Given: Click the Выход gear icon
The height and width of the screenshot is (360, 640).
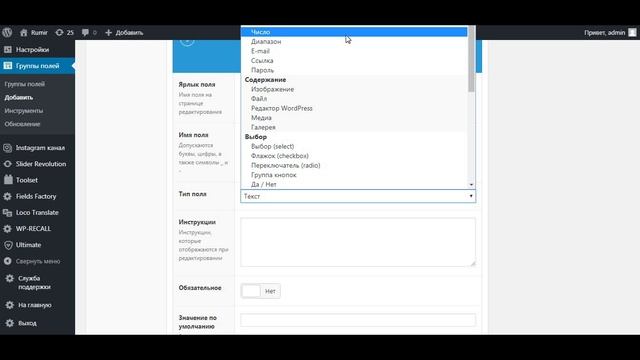Looking at the screenshot, I should tap(9, 323).
